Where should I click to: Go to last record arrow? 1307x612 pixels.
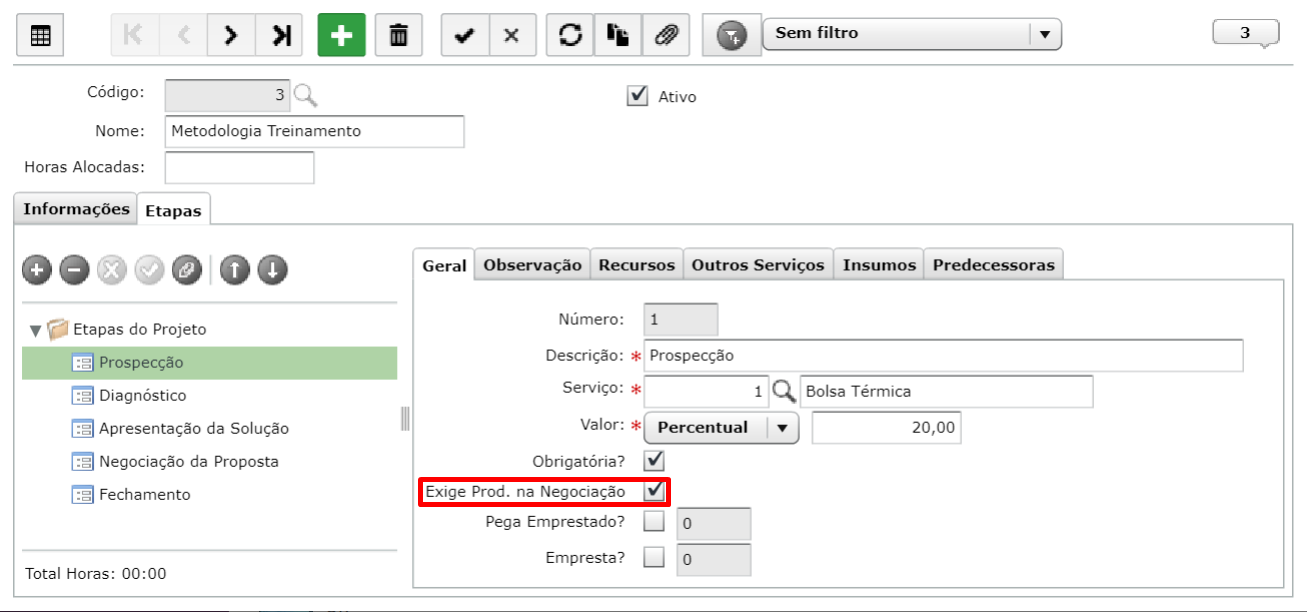coord(280,36)
